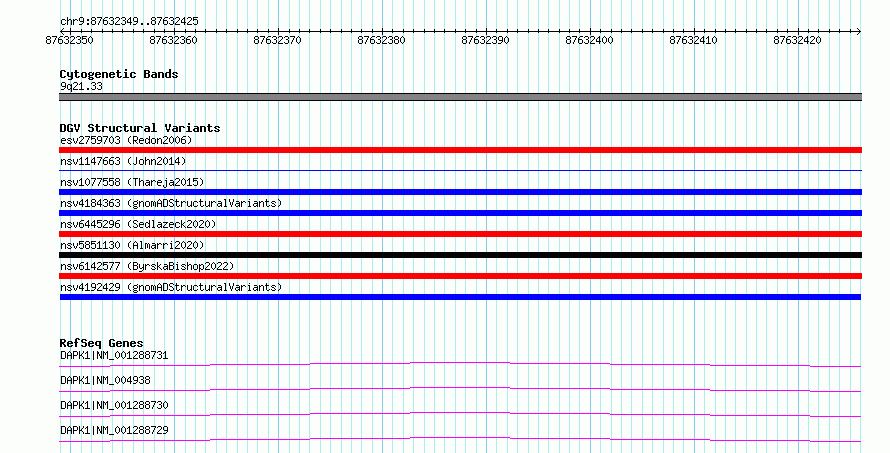
Task: Click the thin blue nsv1147663 variant line
Action: tap(460, 170)
